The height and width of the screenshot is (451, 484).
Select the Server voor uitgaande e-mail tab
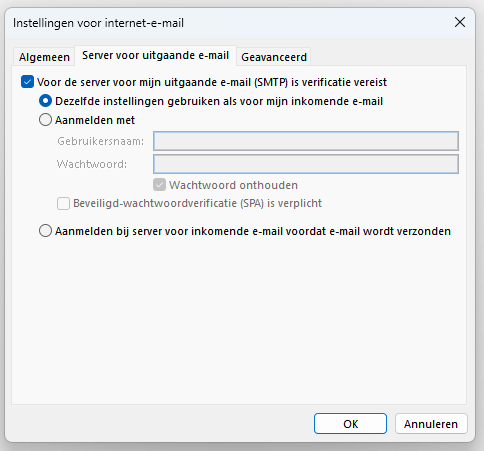click(155, 55)
